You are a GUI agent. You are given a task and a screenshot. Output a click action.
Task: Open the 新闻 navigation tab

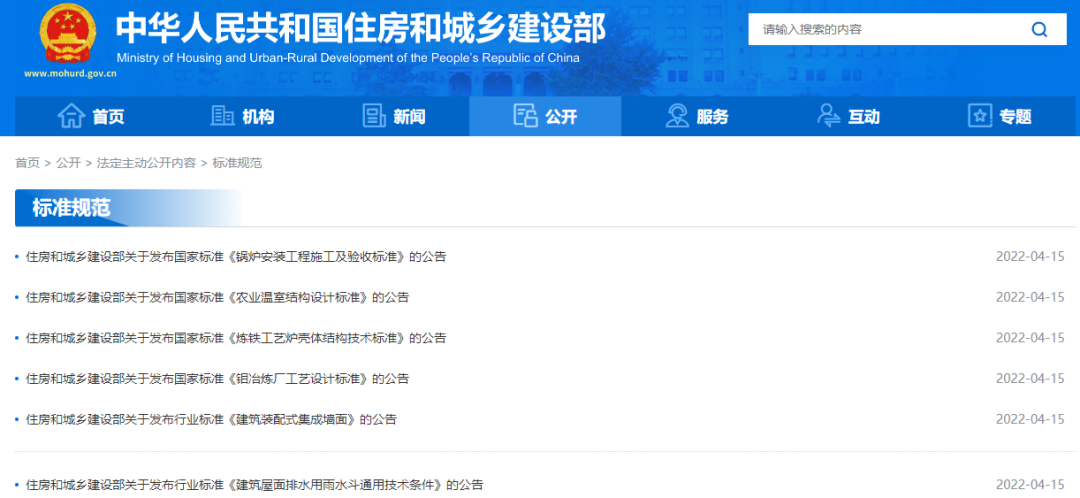[393, 116]
